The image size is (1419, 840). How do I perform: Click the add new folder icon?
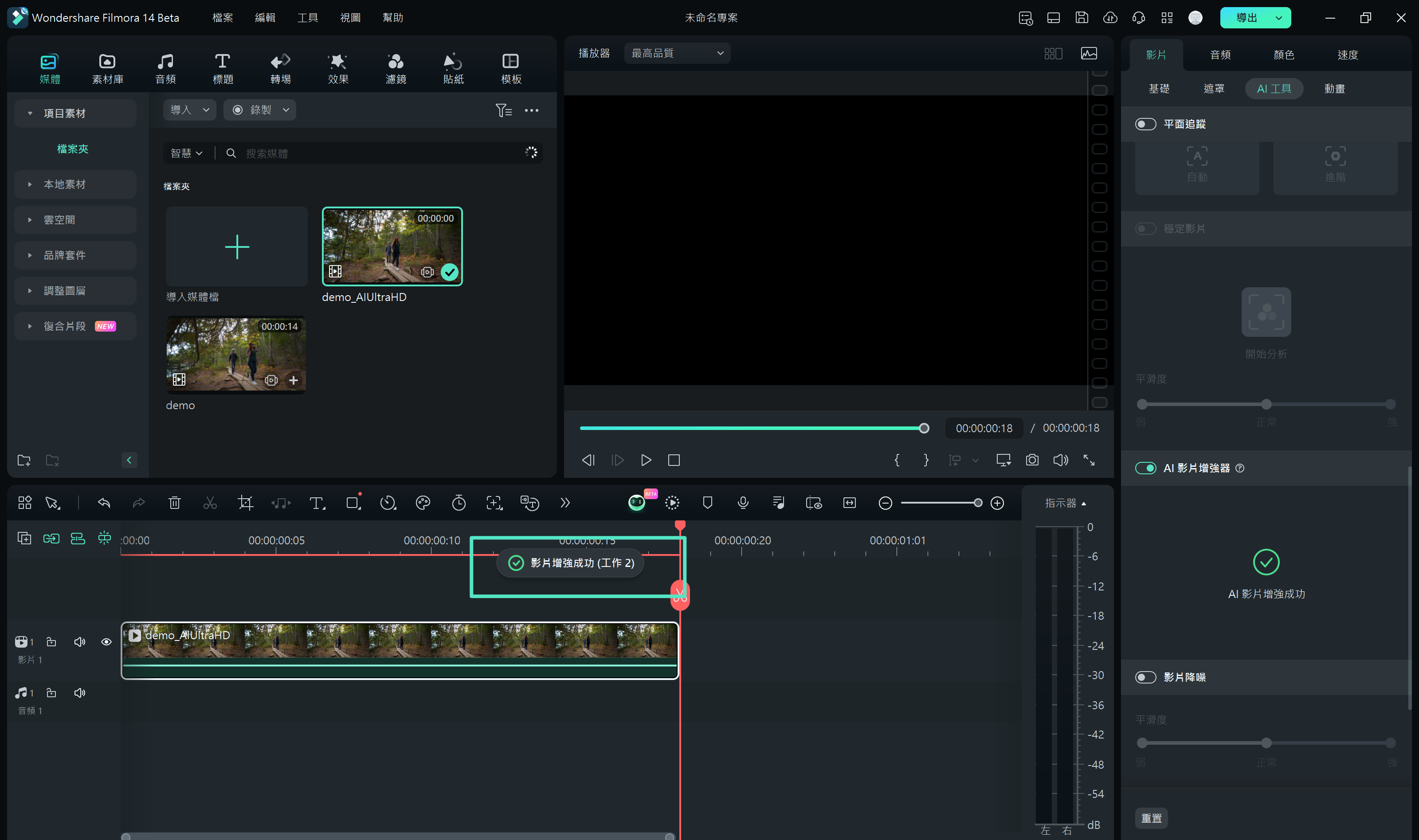pos(24,460)
